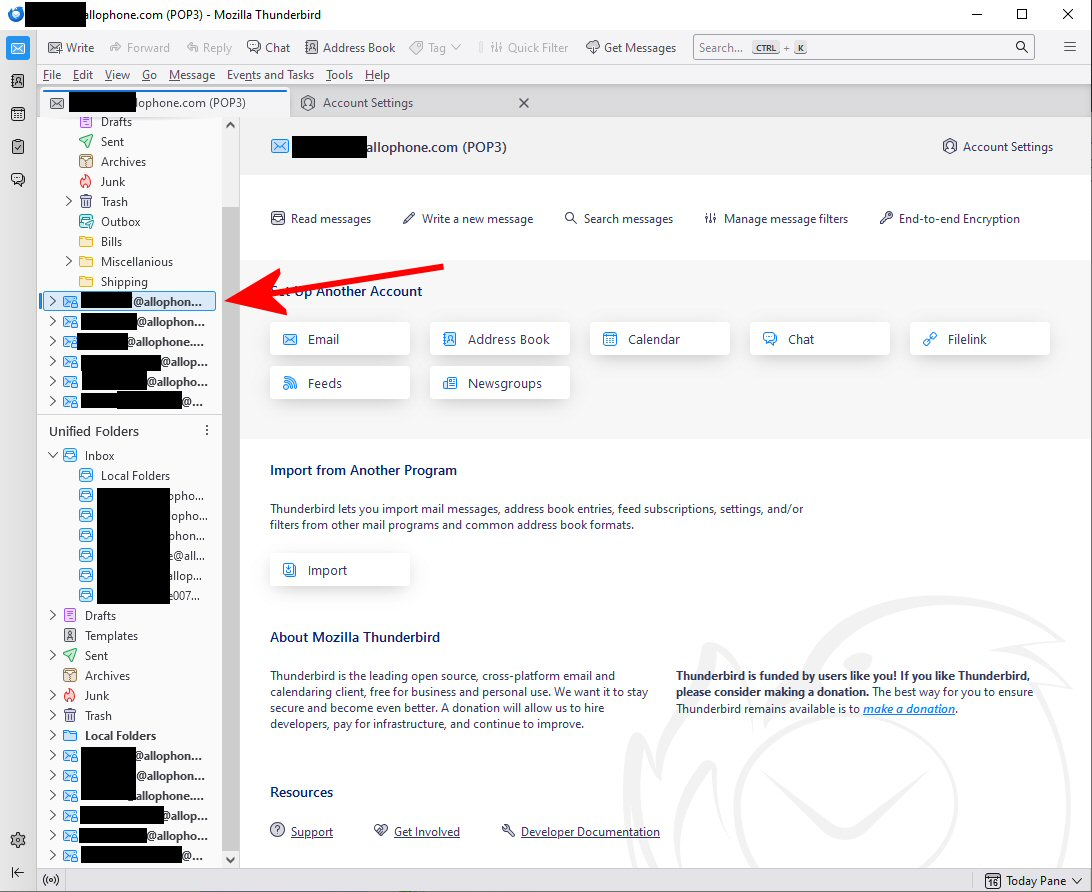Image resolution: width=1092 pixels, height=892 pixels.
Task: Open the Unified Folders options menu
Action: tap(207, 431)
